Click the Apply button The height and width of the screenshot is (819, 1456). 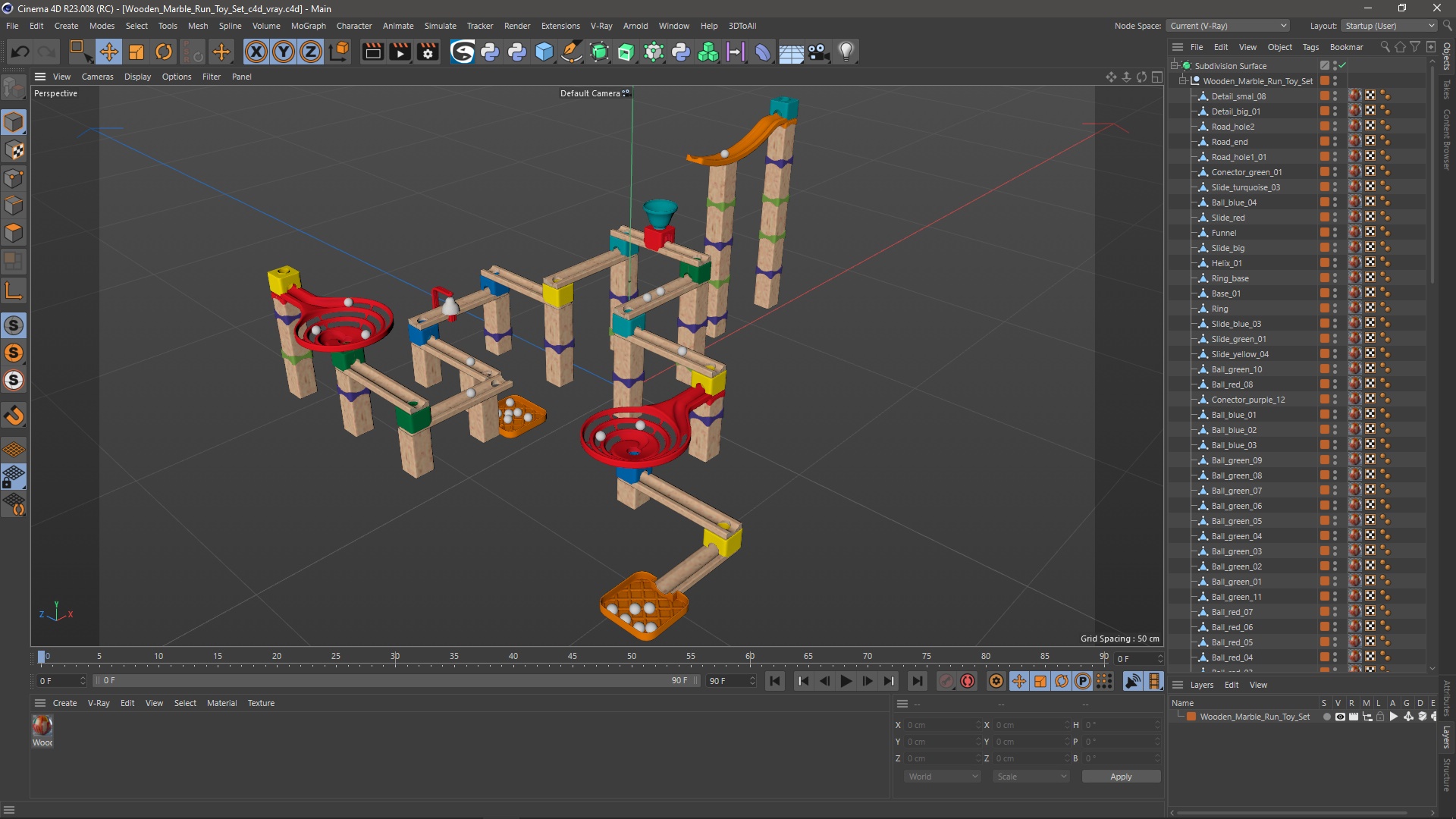1121,777
